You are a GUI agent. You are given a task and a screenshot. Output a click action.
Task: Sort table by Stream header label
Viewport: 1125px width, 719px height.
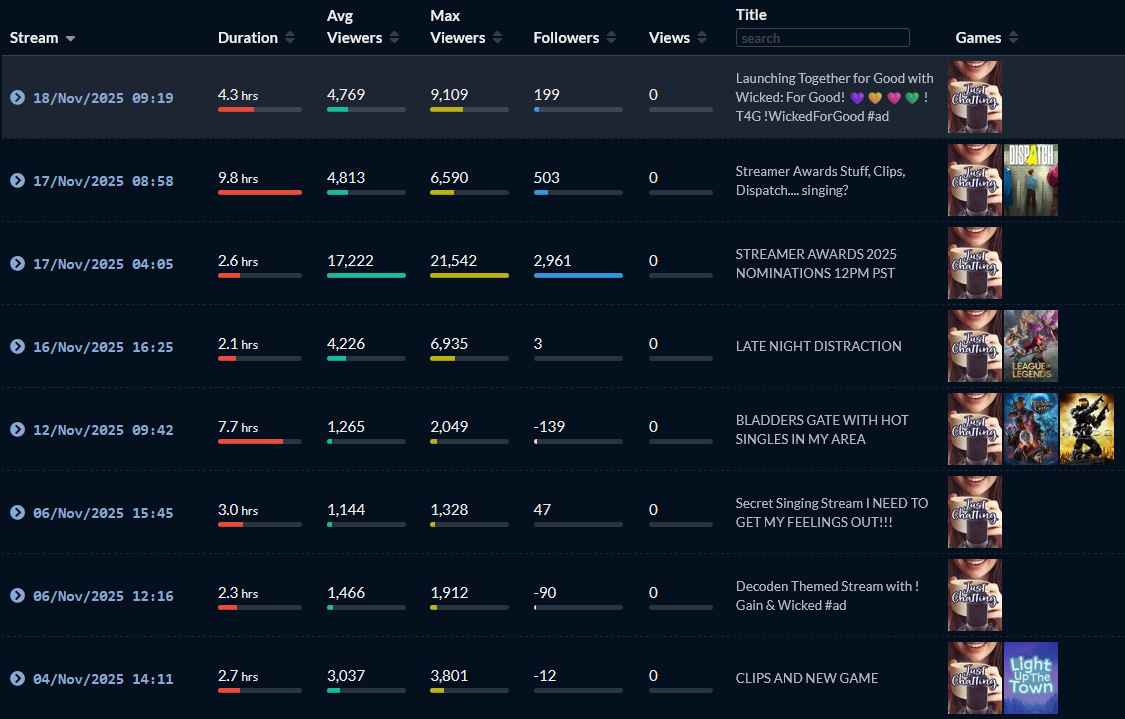[x=34, y=38]
